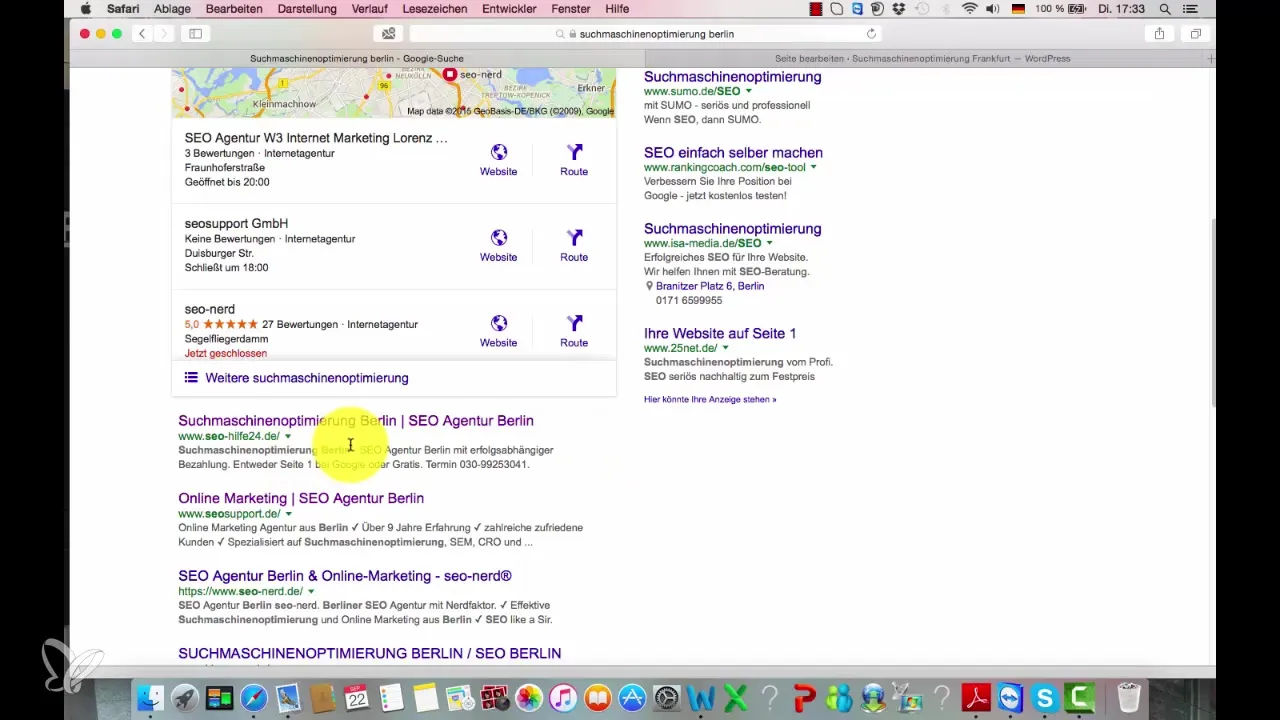Open the Apple menu
The height and width of the screenshot is (720, 1280).
tap(85, 9)
